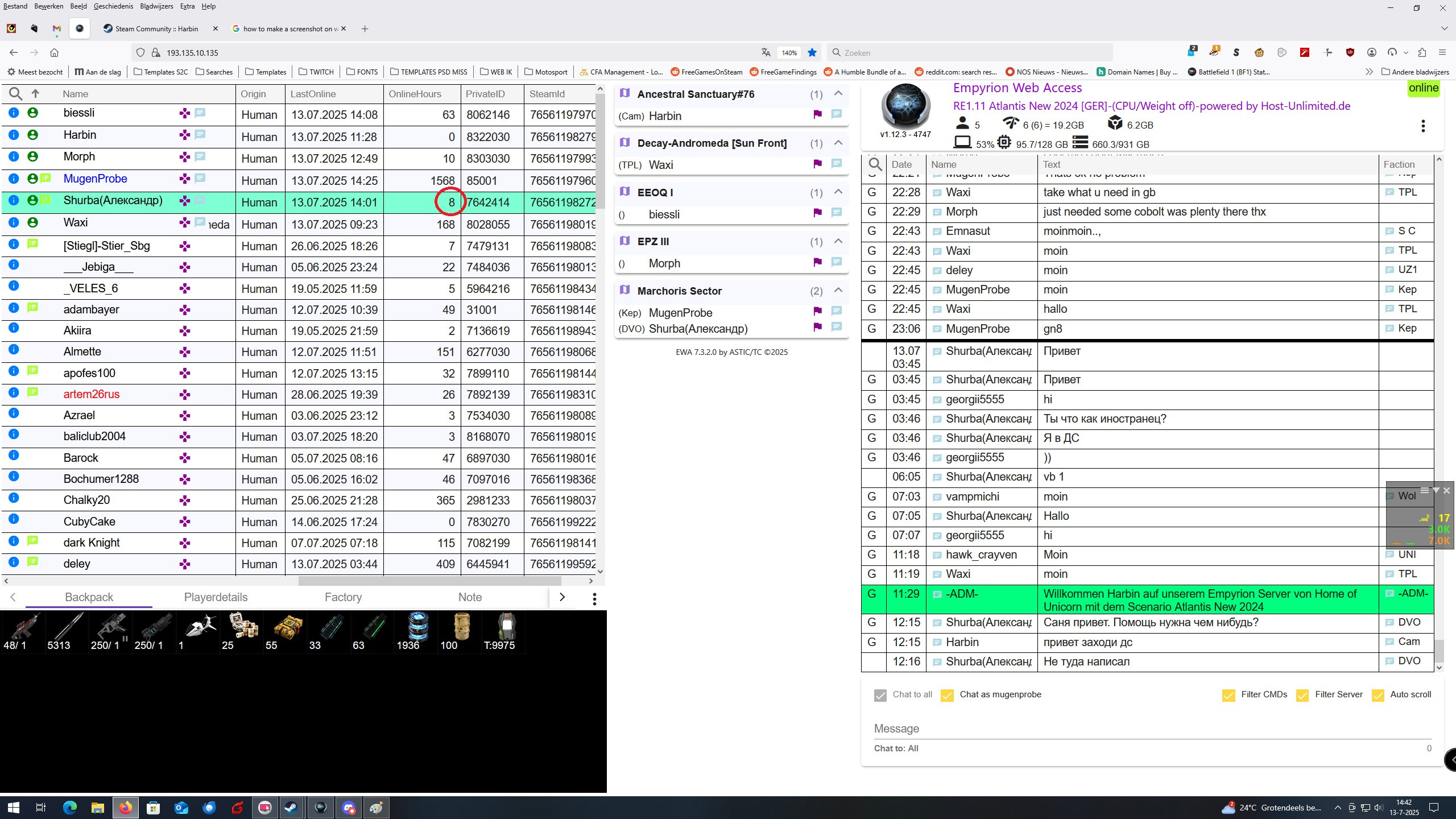This screenshot has height=819, width=1456.
Task: Click the info icon next to biessli
Action: [x=14, y=113]
